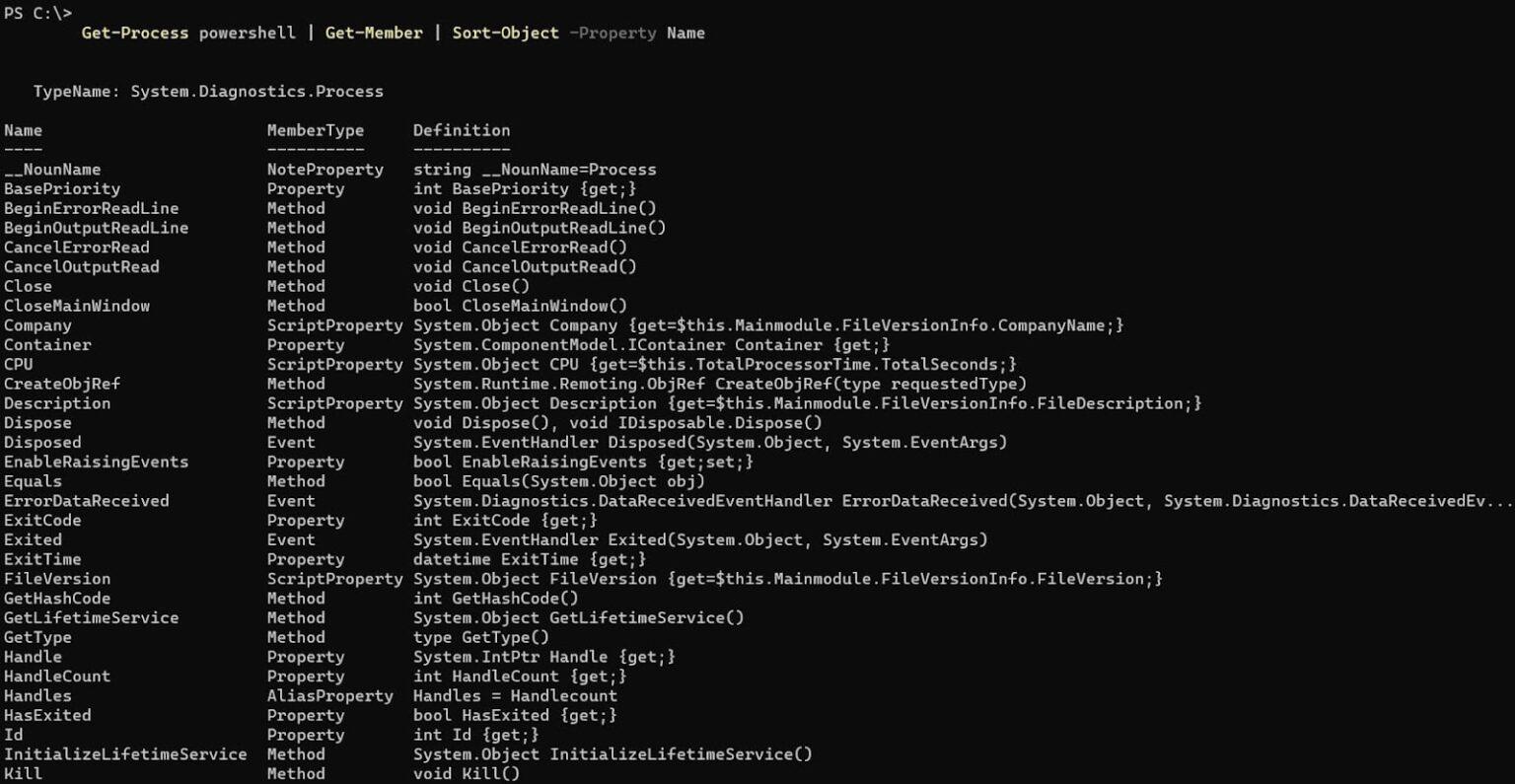
Task: Click the Sort-Object cmdlet in the command
Action: pyautogui.click(x=505, y=33)
